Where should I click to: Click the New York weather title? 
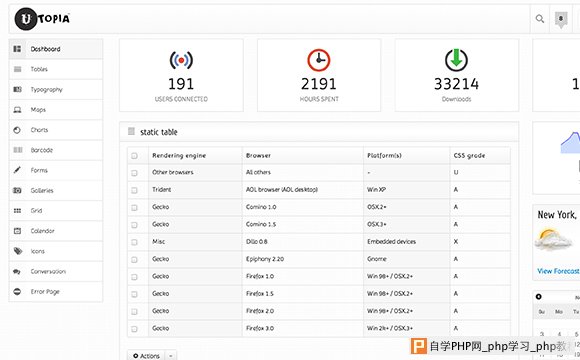(557, 215)
